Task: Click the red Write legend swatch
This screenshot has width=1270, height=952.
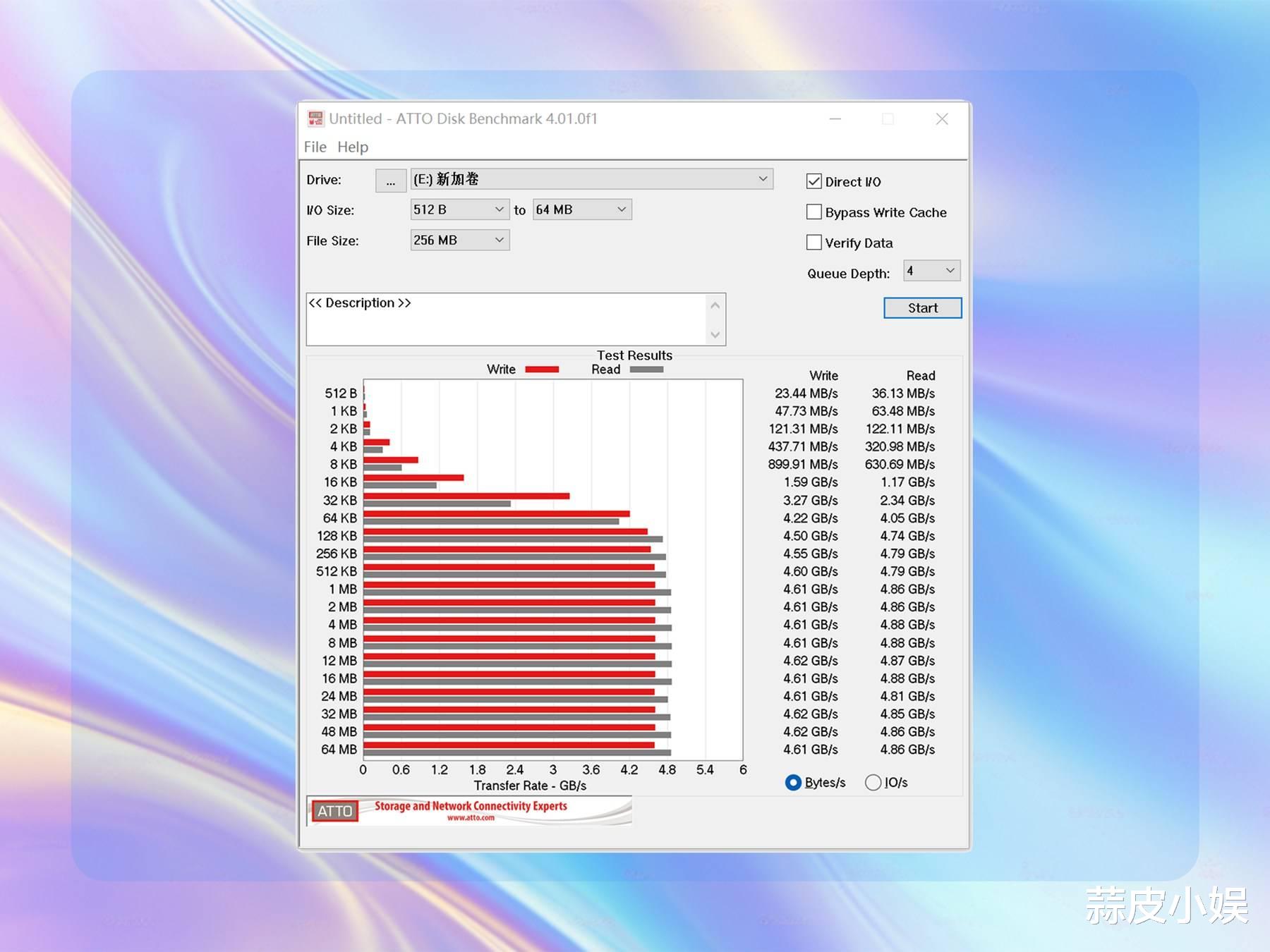Action: click(542, 370)
